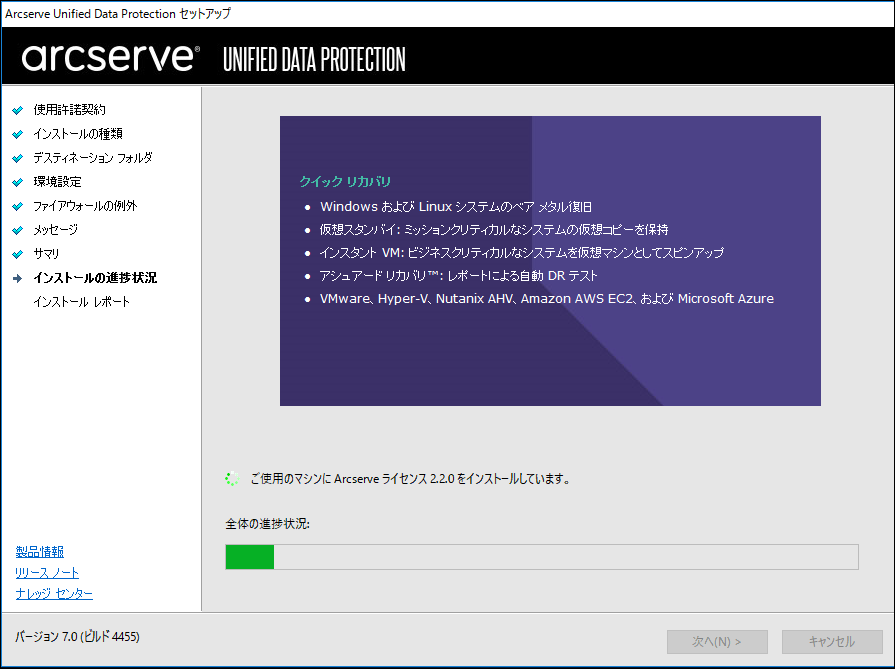Screen dimensions: 895x669
Task: Select the インストールの種類 step
Action: pos(78,134)
